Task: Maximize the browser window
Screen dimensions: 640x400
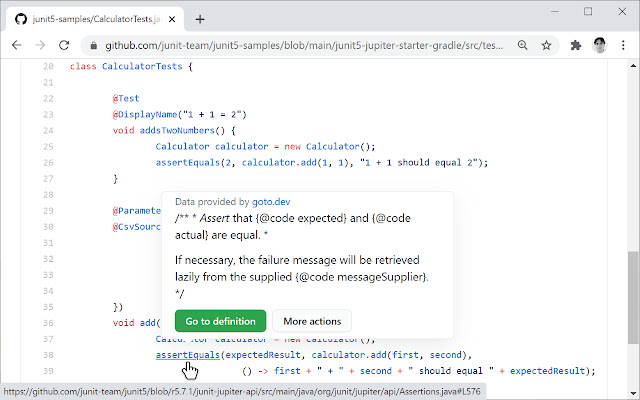Action: [588, 11]
